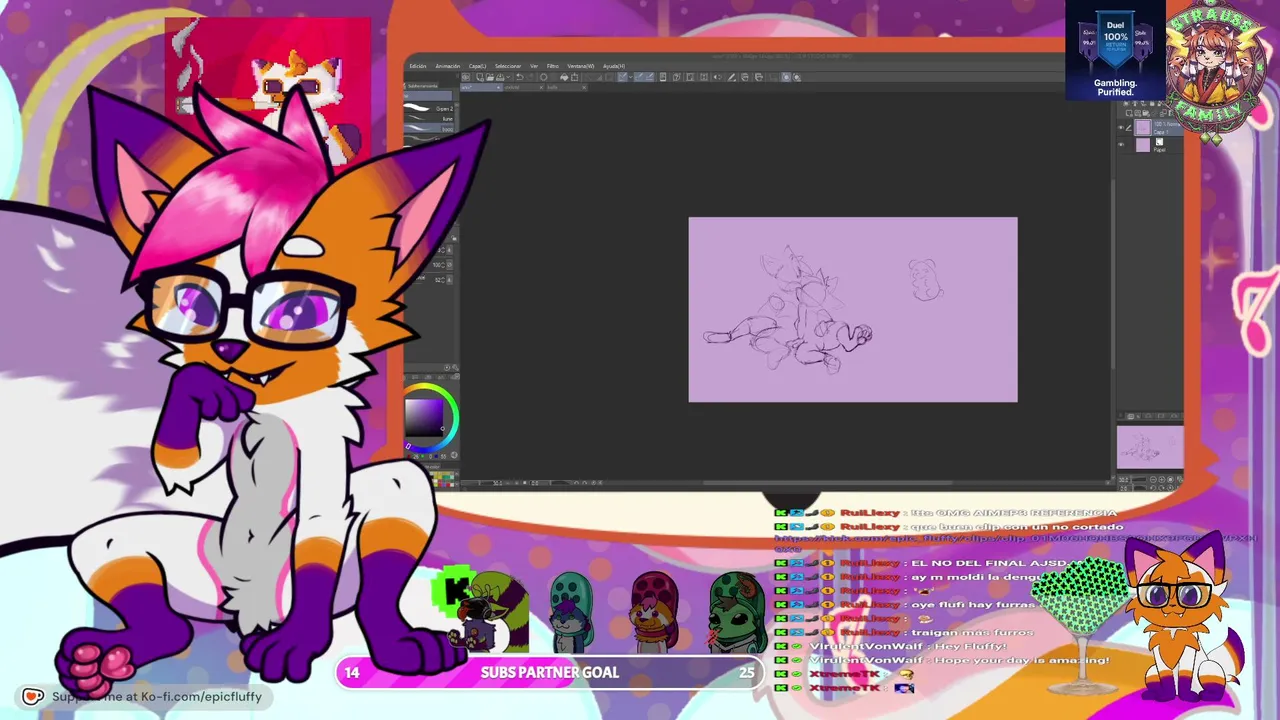1280x720 pixels.
Task: Click the Clip Studio launcher icon in toolbar
Action: [x=466, y=77]
